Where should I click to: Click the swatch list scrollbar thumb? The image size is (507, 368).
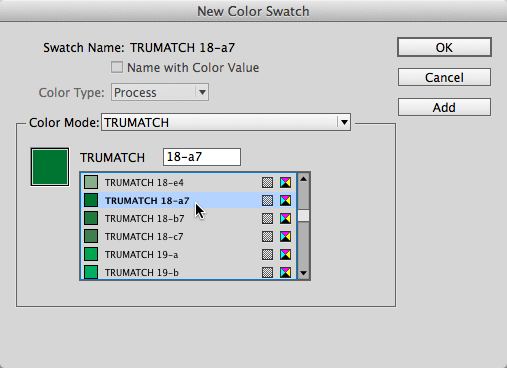click(303, 216)
